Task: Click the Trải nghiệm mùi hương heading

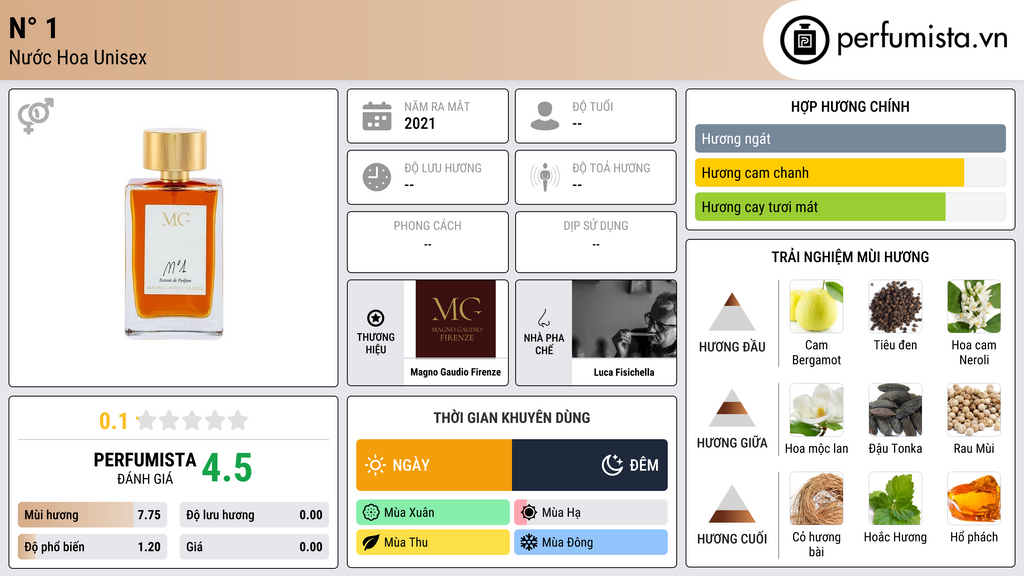Action: pos(850,257)
